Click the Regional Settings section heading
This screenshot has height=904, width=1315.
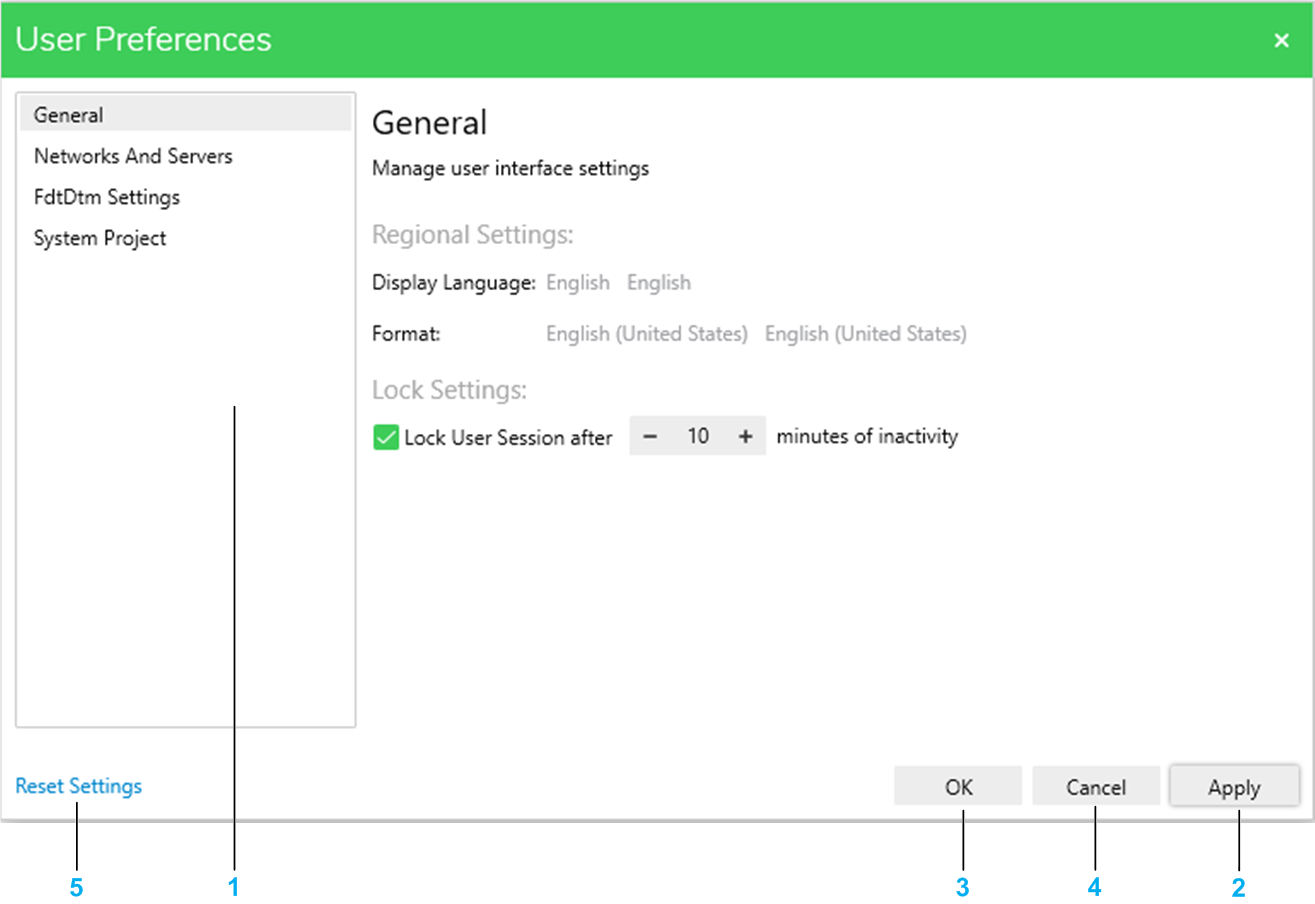[472, 235]
